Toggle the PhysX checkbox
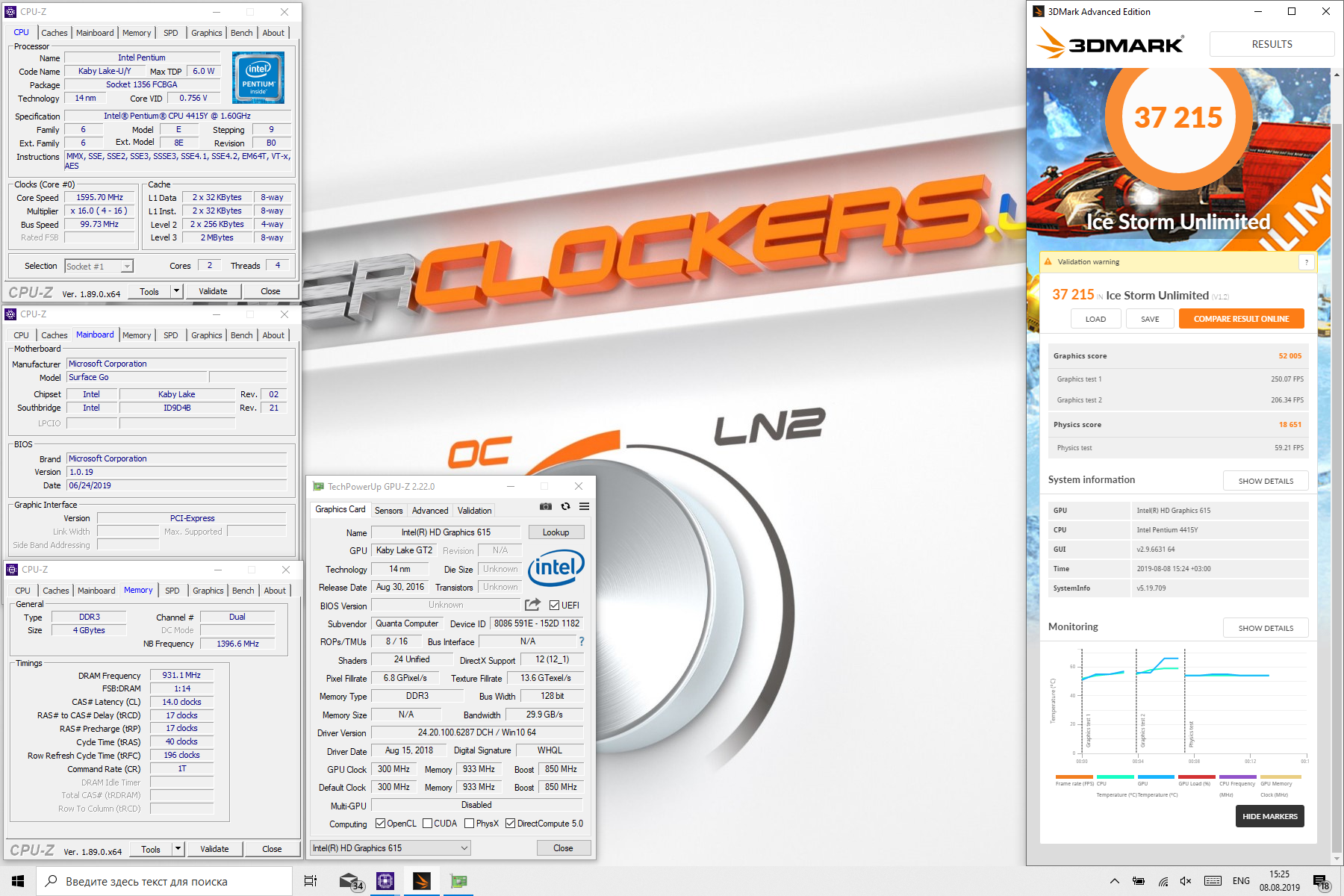1344x896 pixels. point(469,824)
